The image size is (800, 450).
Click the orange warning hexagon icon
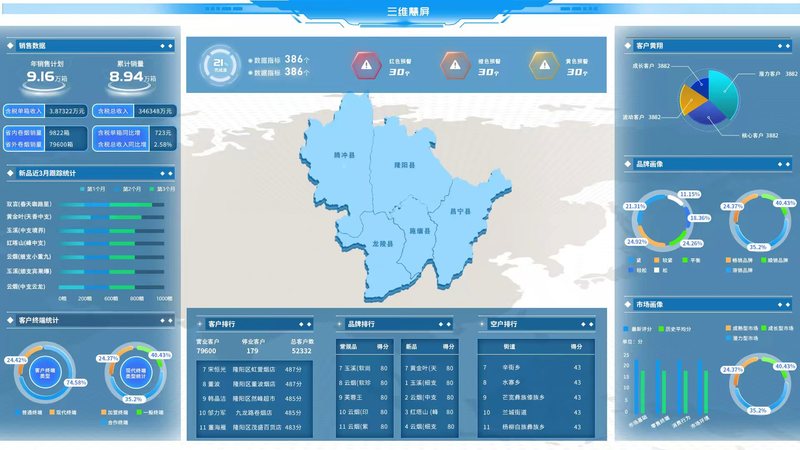point(456,66)
